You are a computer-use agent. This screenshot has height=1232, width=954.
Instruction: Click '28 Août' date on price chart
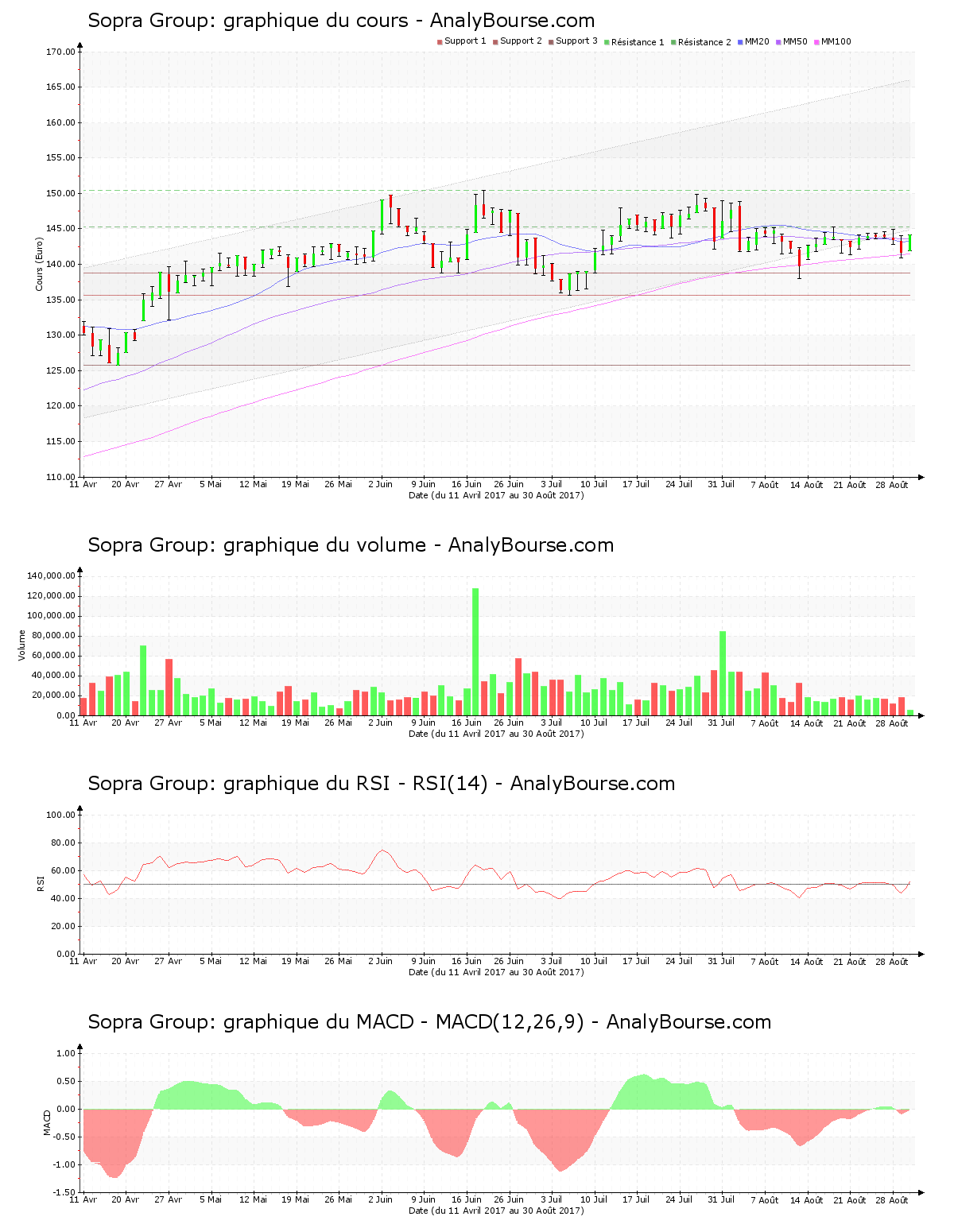891,485
